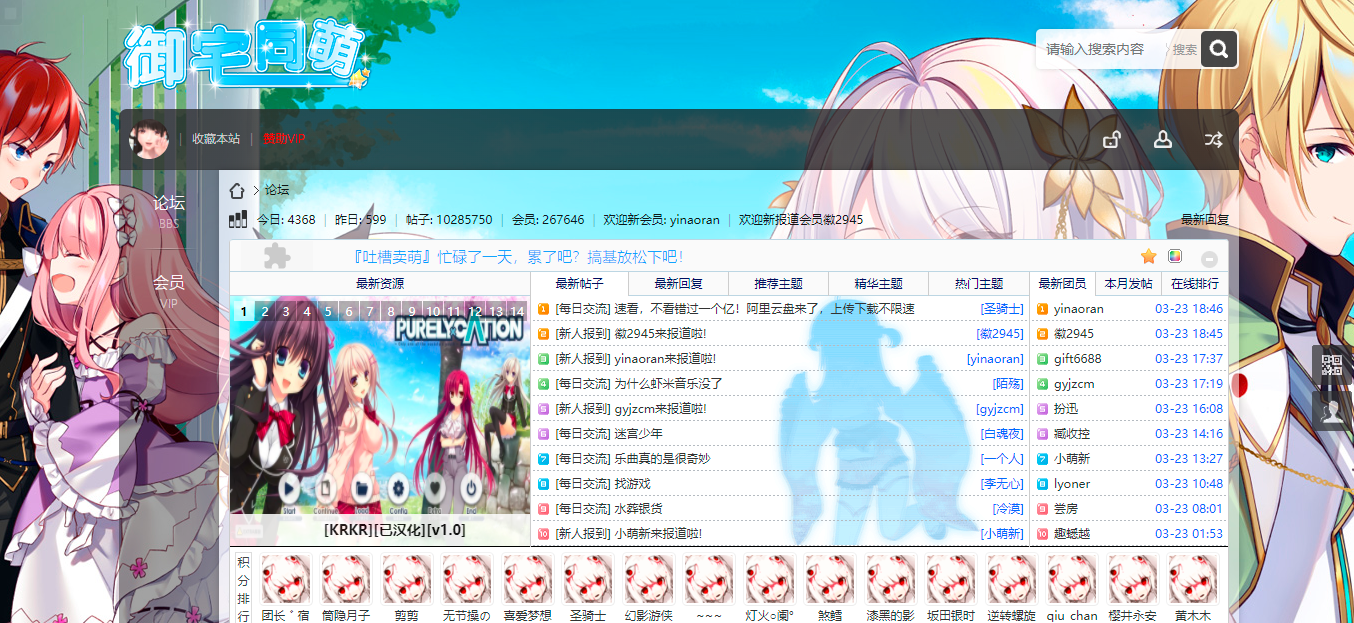Open avatar of user 坂田银时
This screenshot has height=623, width=1354.
point(952,580)
